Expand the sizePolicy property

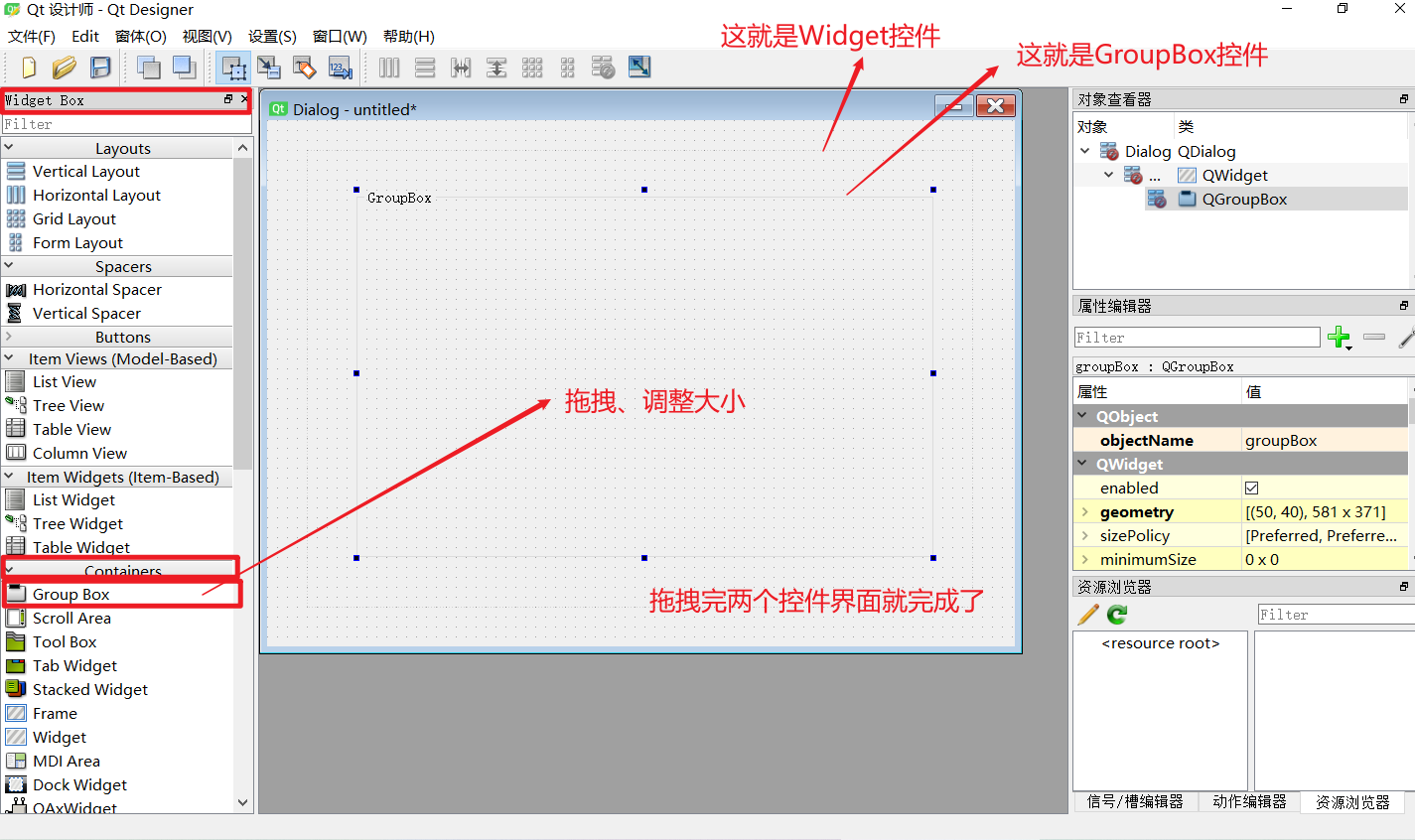tap(1084, 535)
